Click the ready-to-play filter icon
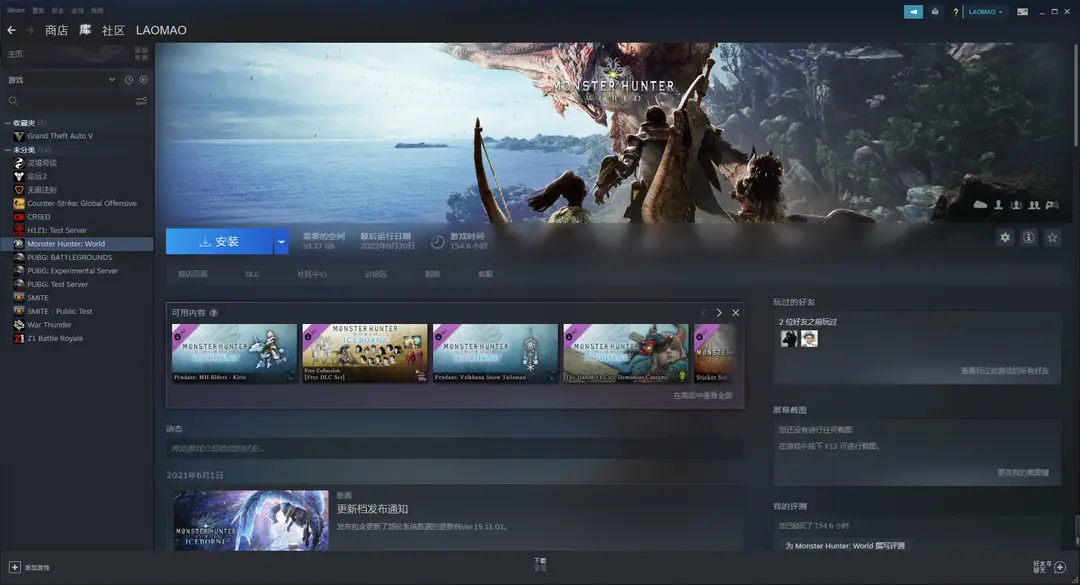 click(143, 80)
